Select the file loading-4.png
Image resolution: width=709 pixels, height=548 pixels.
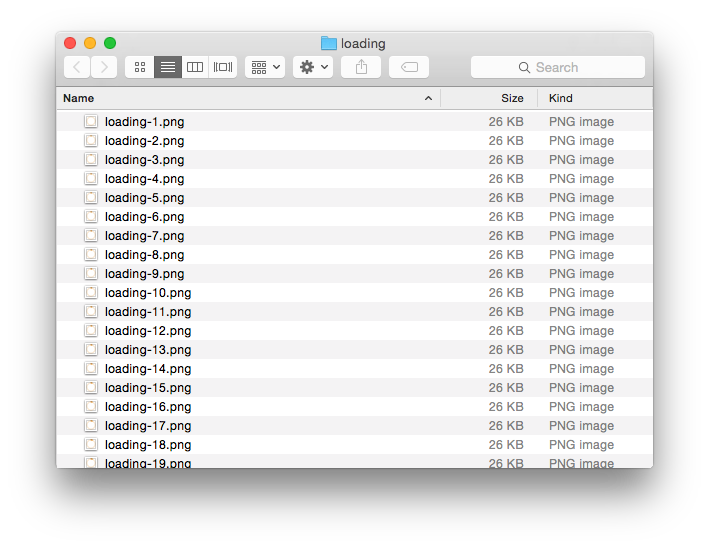click(354, 179)
